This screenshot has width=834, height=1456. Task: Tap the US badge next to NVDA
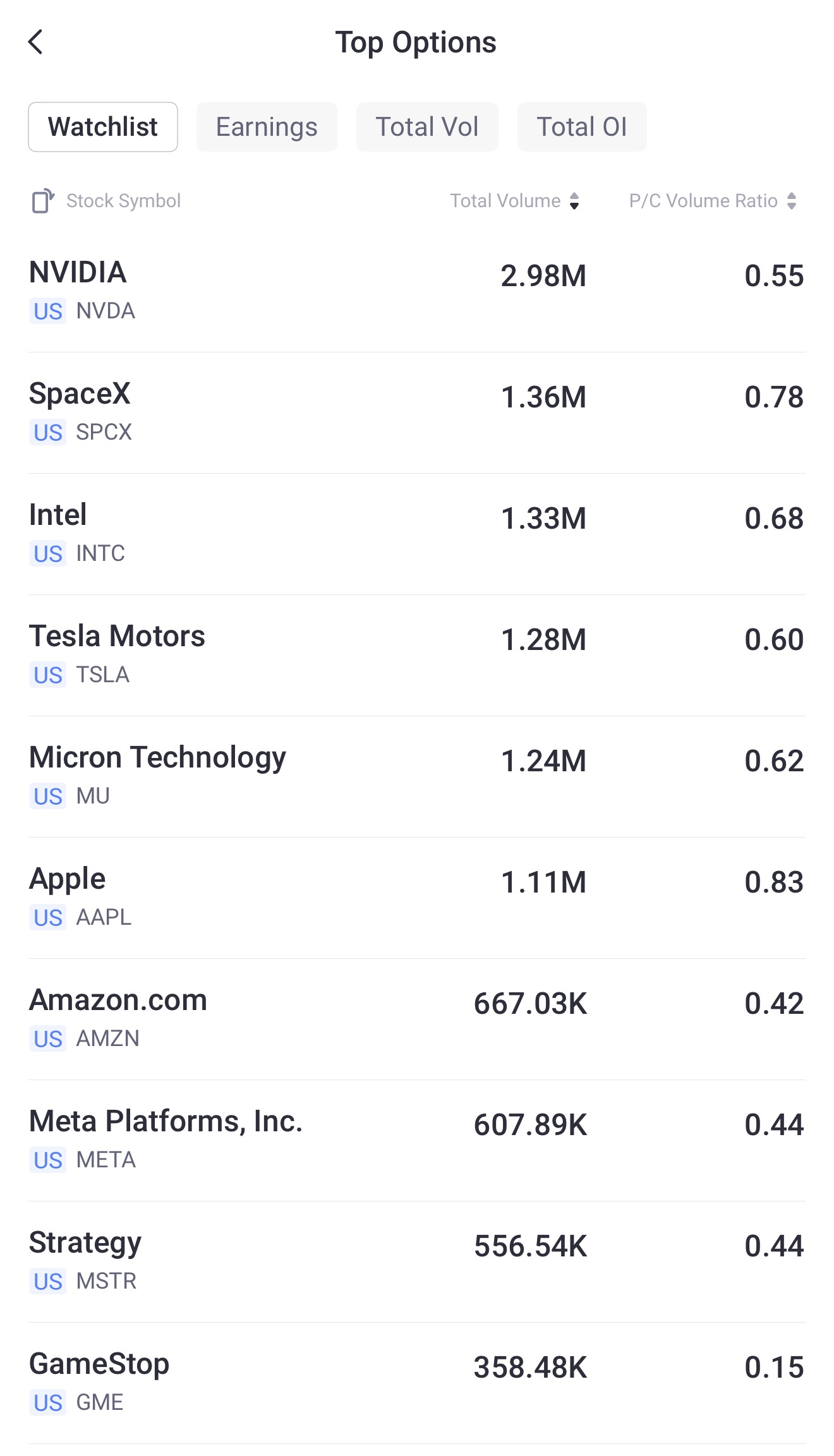coord(48,311)
